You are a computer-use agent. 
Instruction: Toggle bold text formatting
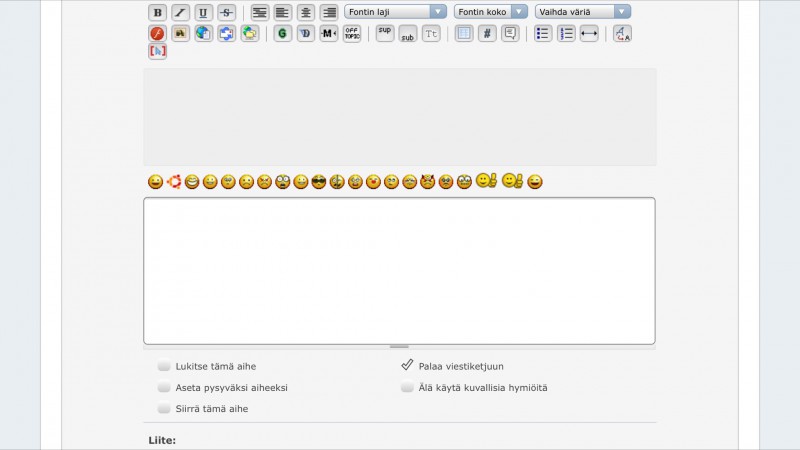point(157,13)
